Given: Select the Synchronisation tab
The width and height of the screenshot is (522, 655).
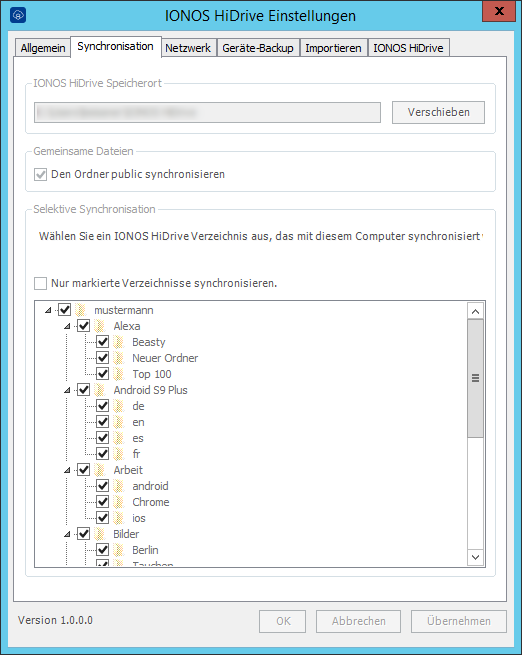Looking at the screenshot, I should tap(116, 46).
